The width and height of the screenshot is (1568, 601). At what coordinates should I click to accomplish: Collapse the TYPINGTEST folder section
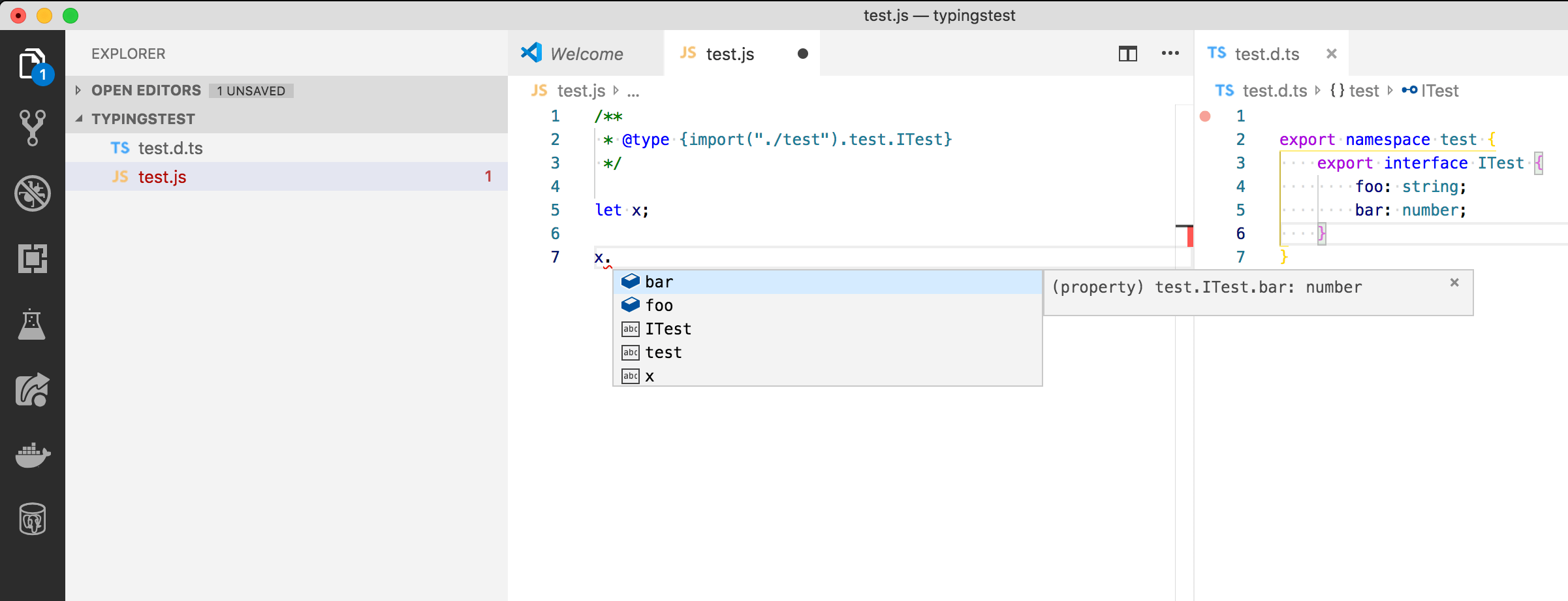[79, 119]
